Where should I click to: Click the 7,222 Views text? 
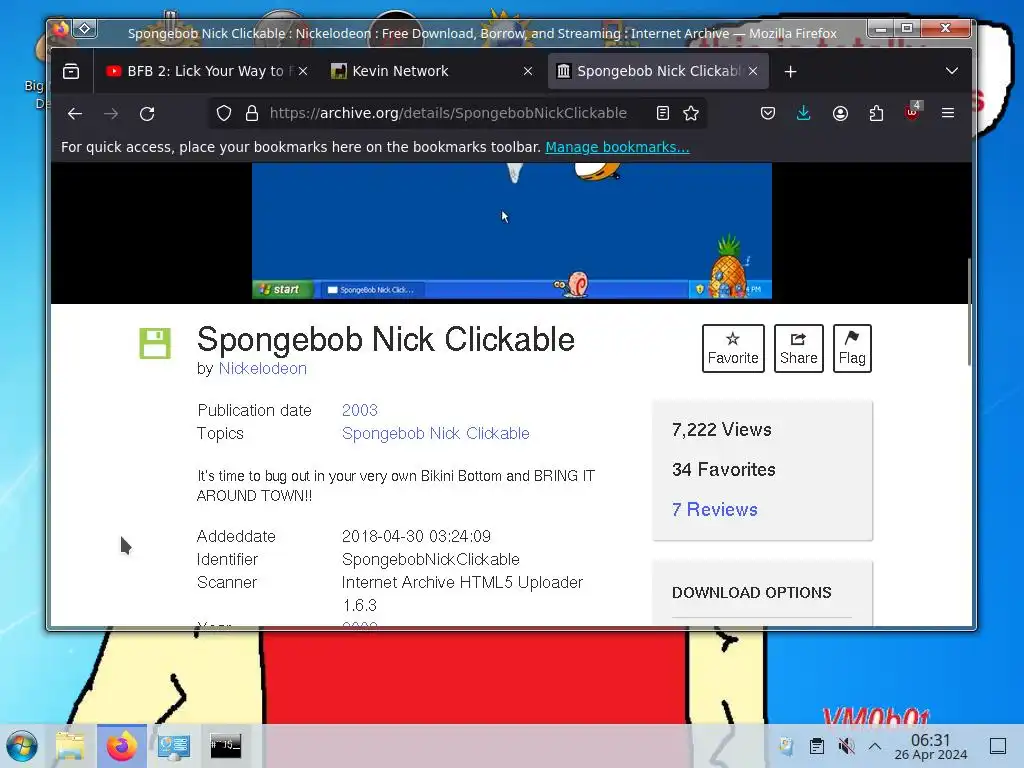[722, 430]
